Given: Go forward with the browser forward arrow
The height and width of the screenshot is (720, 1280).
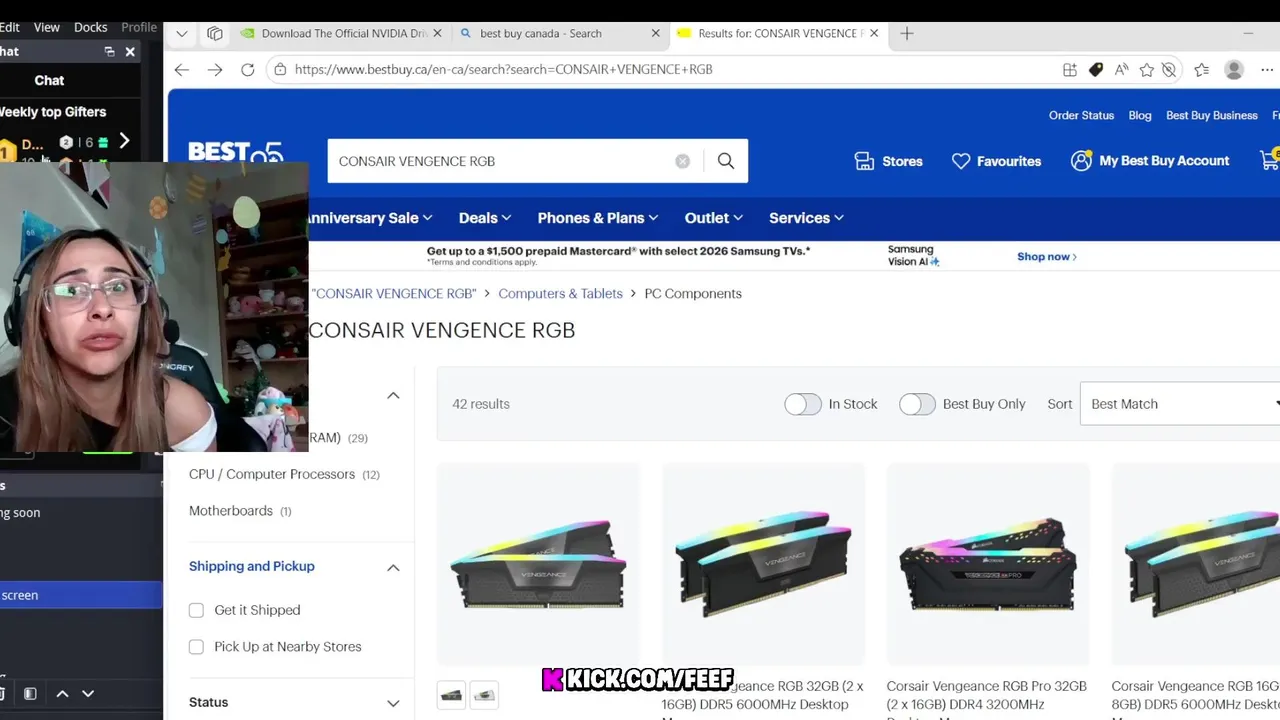Looking at the screenshot, I should (x=215, y=69).
